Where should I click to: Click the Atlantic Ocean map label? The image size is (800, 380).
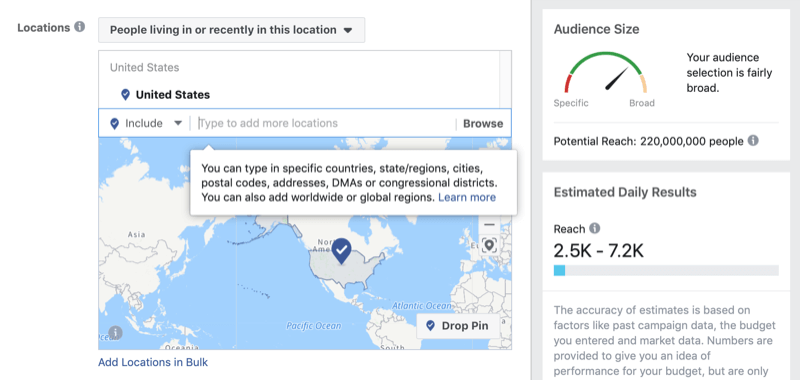coord(421,306)
